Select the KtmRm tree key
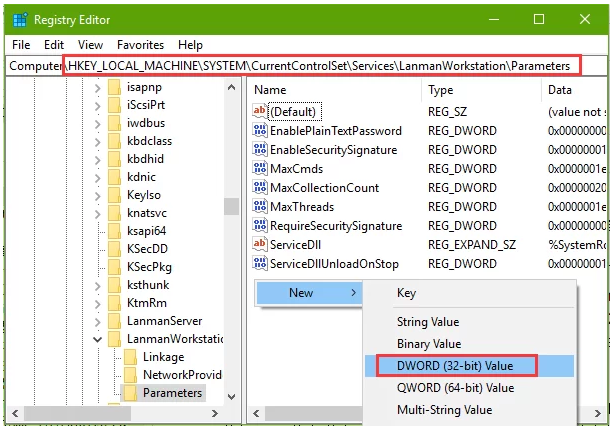The image size is (616, 432). [x=147, y=303]
